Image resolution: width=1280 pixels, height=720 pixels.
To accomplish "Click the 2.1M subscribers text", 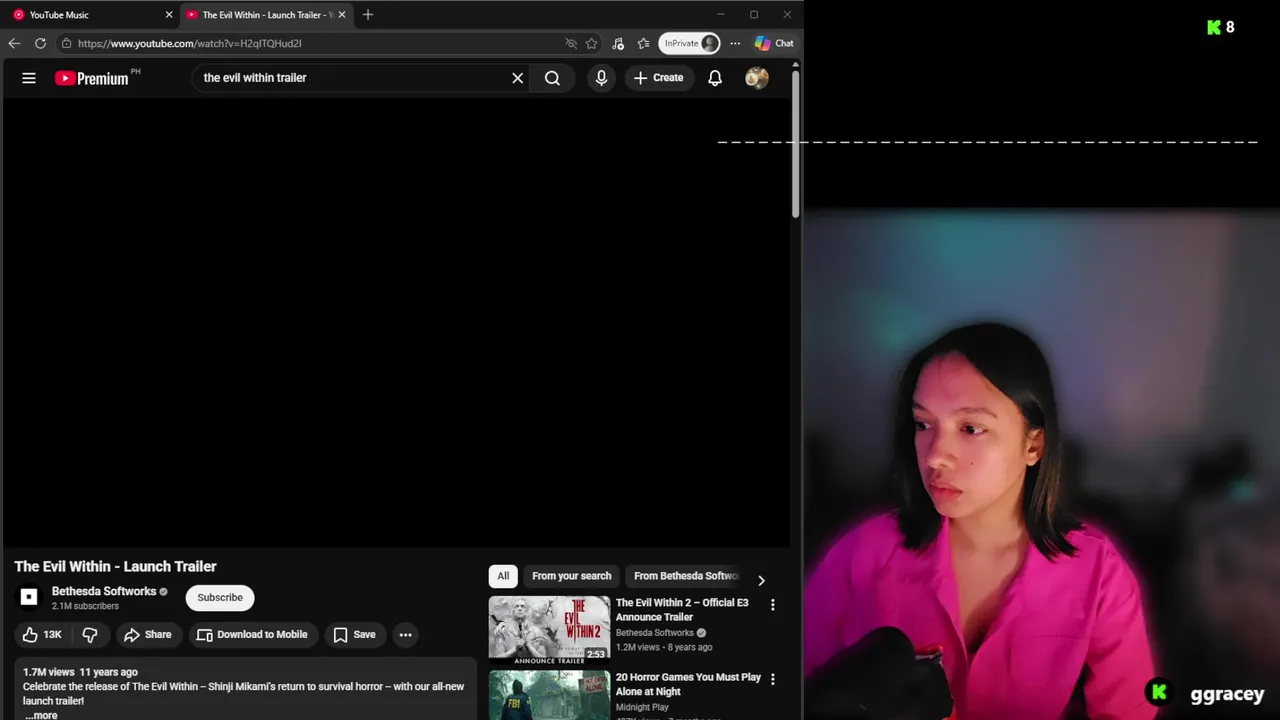I will (85, 606).
